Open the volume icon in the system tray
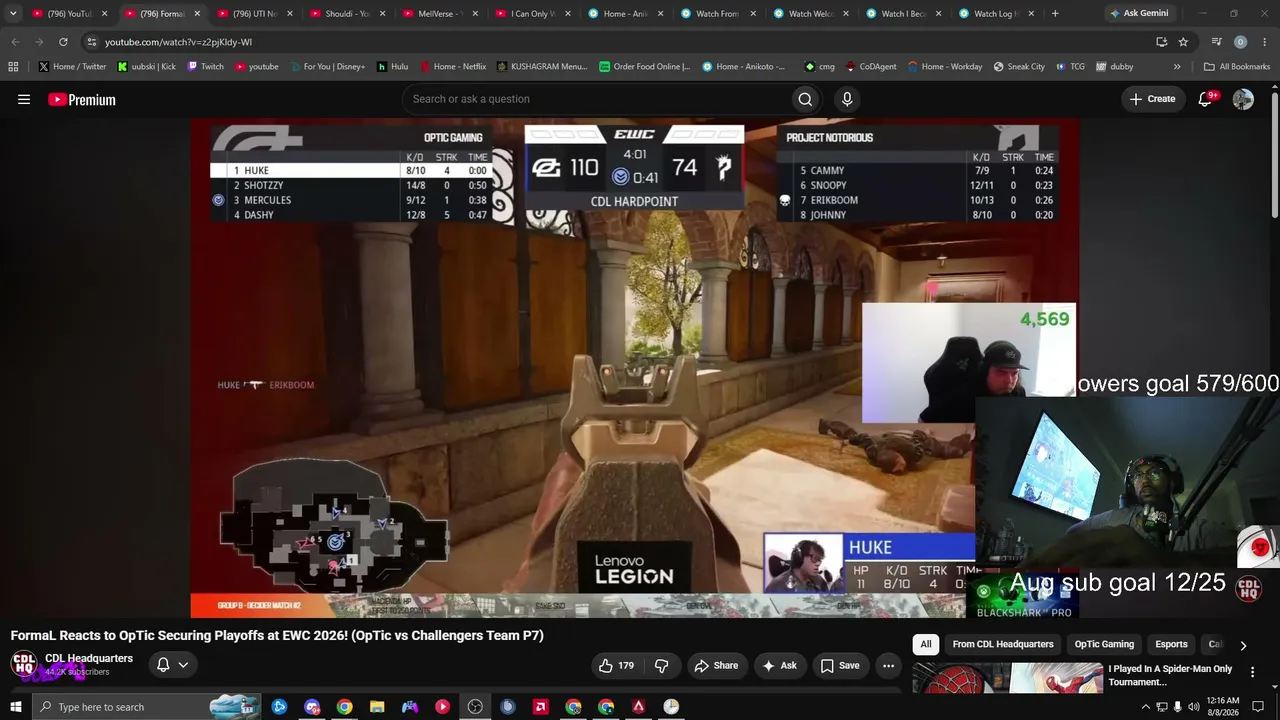 [x=1194, y=707]
